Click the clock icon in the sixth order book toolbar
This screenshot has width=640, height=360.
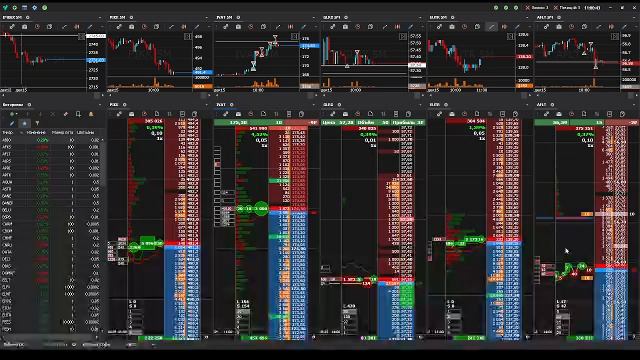point(571,114)
